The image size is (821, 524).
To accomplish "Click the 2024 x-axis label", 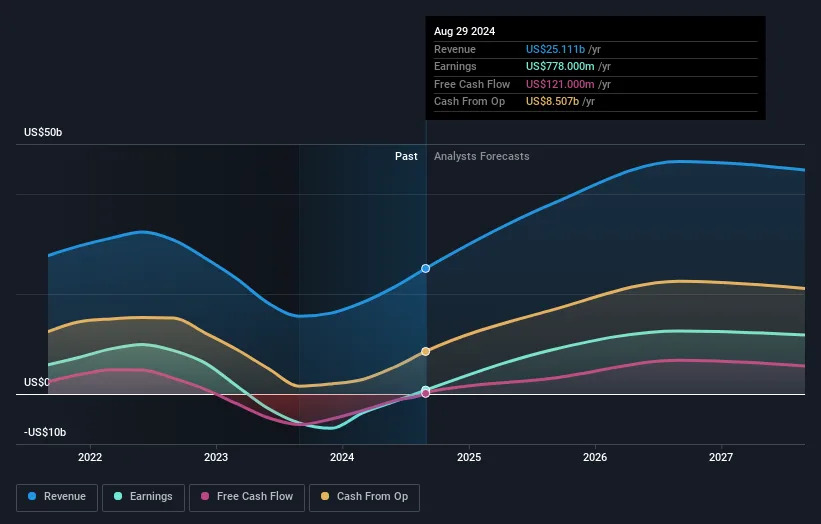I will (342, 458).
